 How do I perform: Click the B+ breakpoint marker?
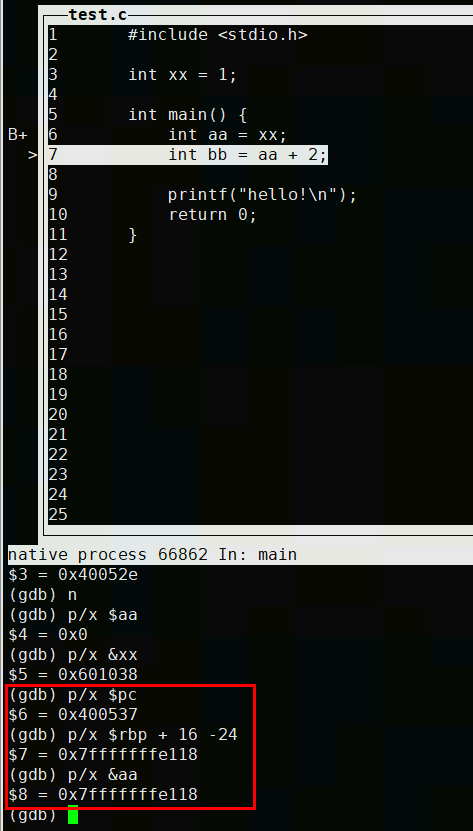tap(17, 135)
